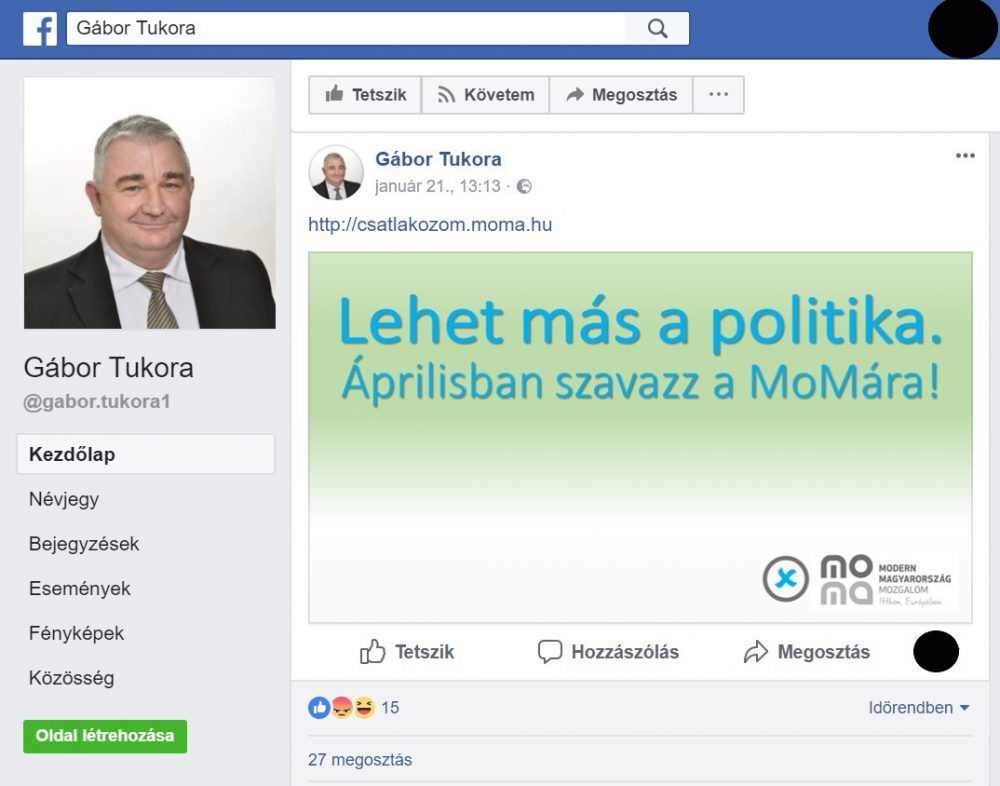The image size is (1000, 786).
Task: Open the Időrendben sort dropdown
Action: 919,708
